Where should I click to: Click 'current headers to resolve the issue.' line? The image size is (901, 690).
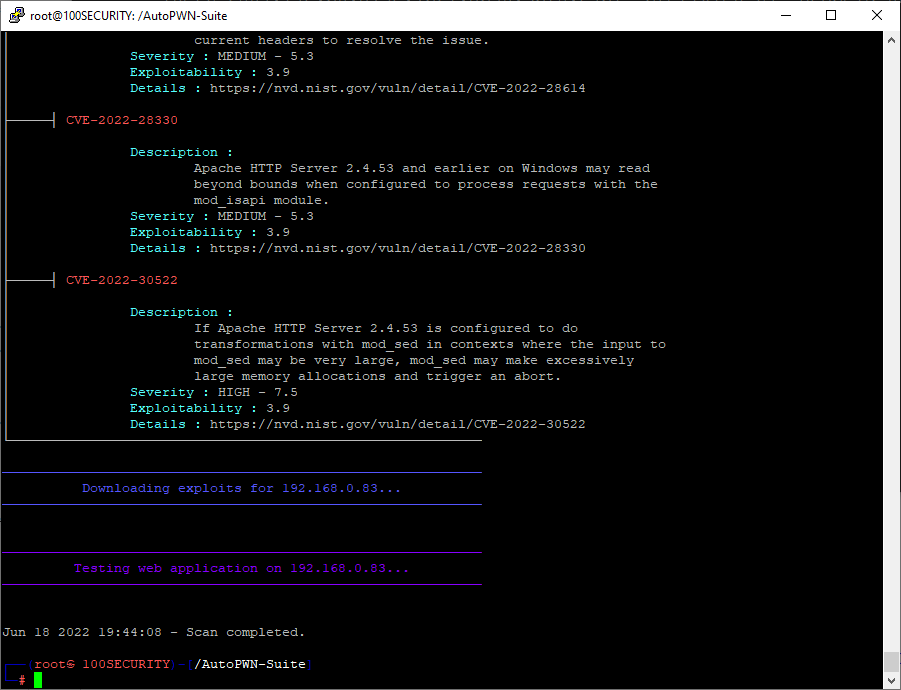tap(341, 40)
